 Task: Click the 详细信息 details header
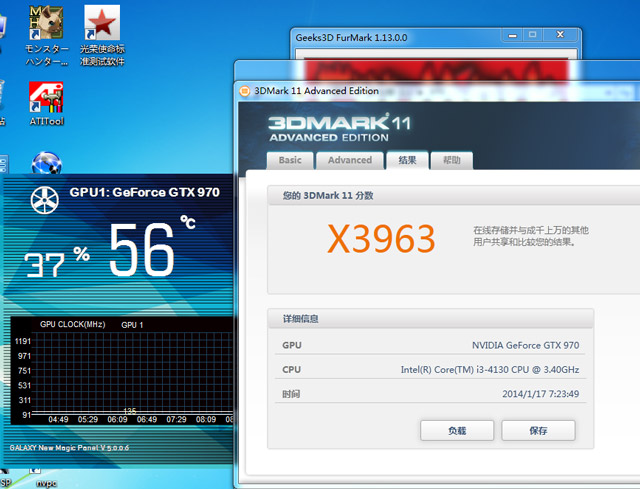pos(300,319)
